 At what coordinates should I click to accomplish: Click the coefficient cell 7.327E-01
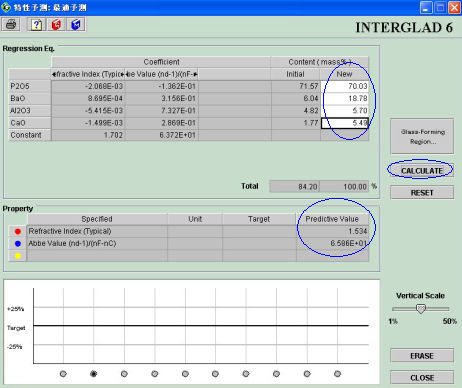point(162,111)
